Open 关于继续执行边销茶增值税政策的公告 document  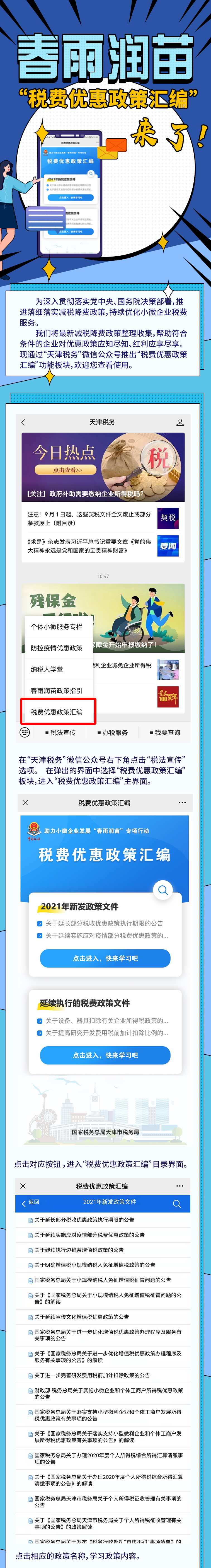coord(79,1250)
